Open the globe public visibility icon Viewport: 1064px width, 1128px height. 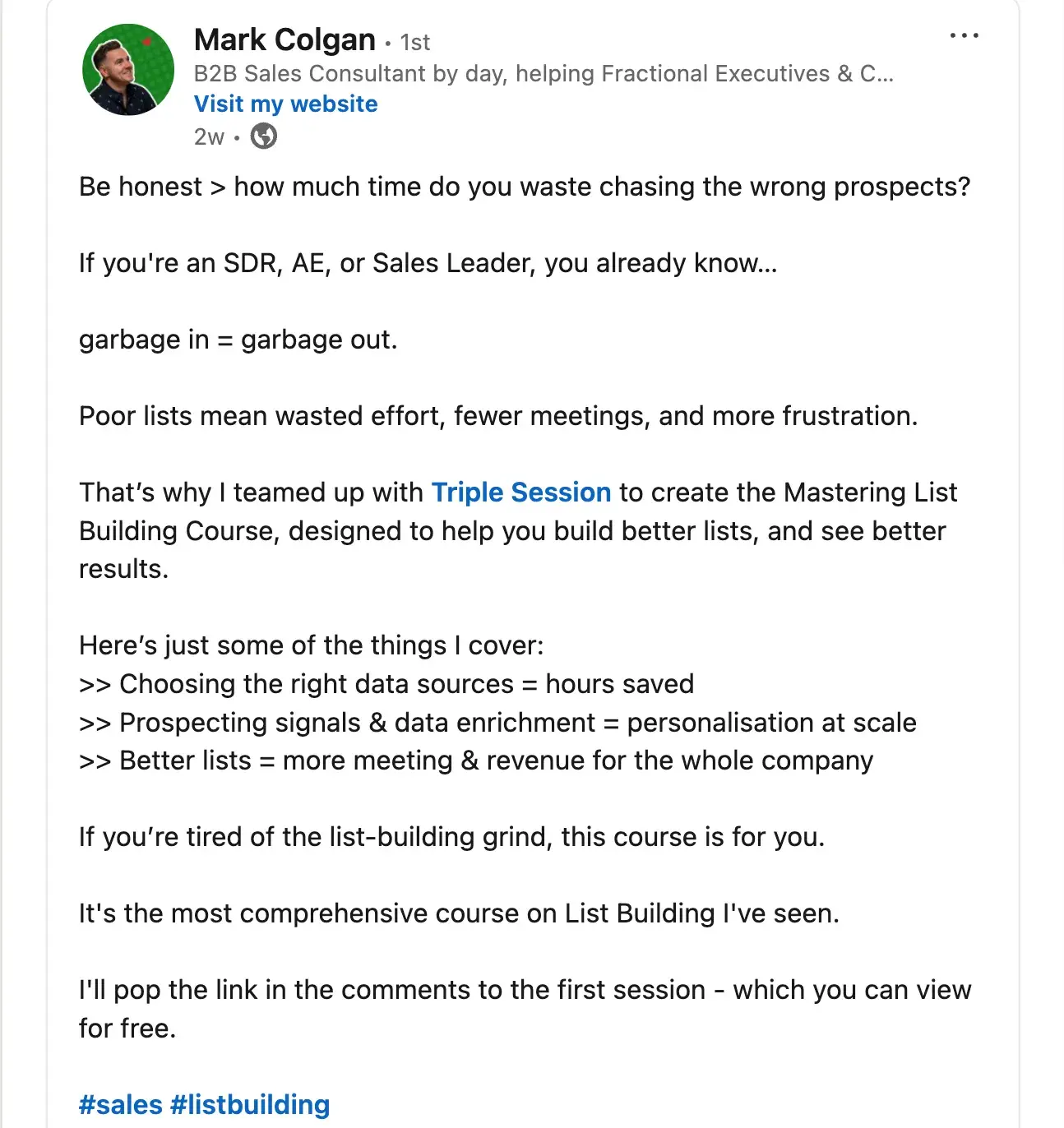click(262, 136)
